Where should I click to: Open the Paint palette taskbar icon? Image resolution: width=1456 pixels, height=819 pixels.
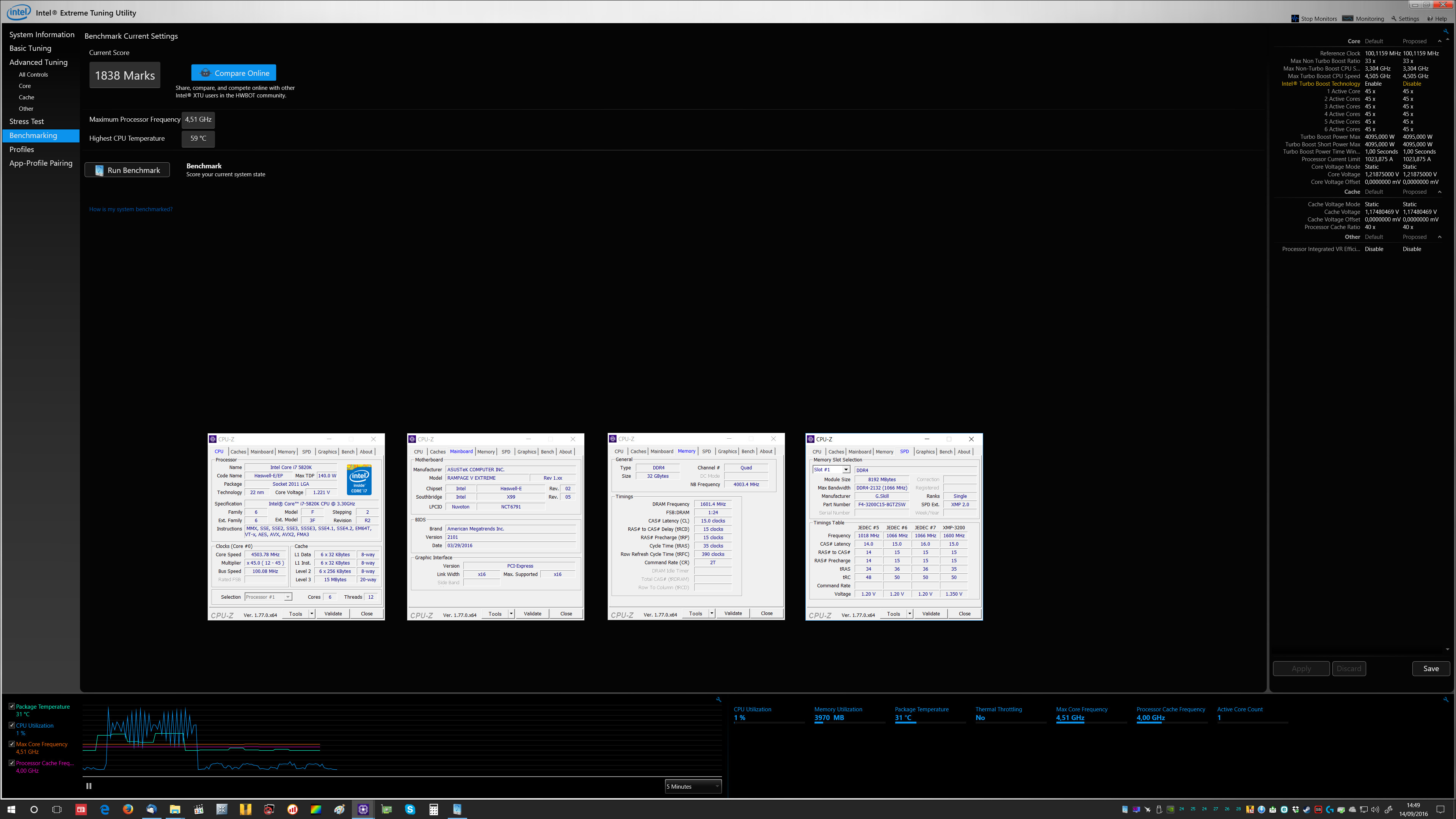click(340, 810)
